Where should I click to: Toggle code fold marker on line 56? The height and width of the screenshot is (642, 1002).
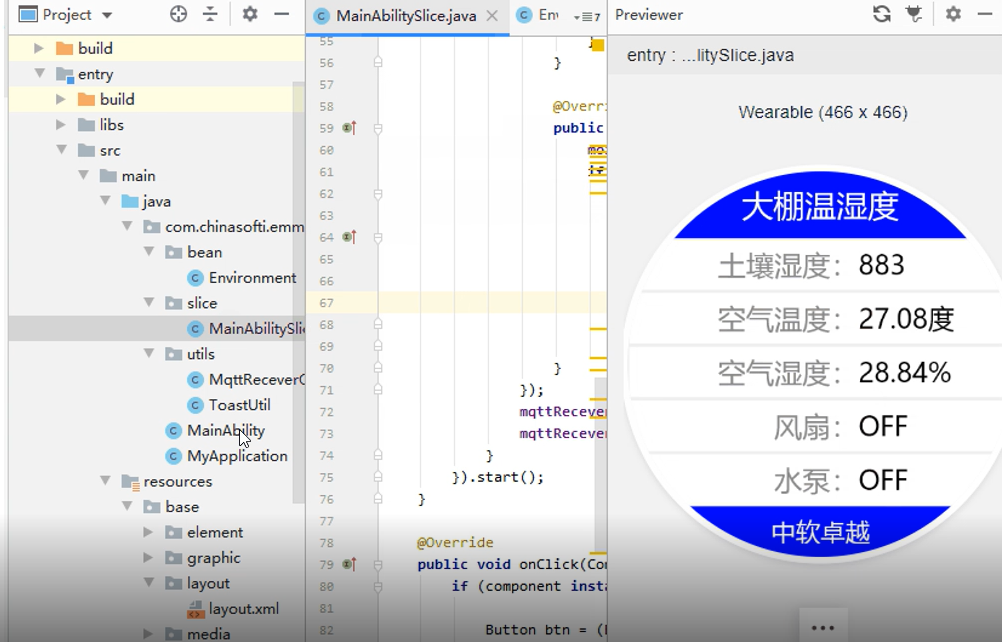(378, 62)
